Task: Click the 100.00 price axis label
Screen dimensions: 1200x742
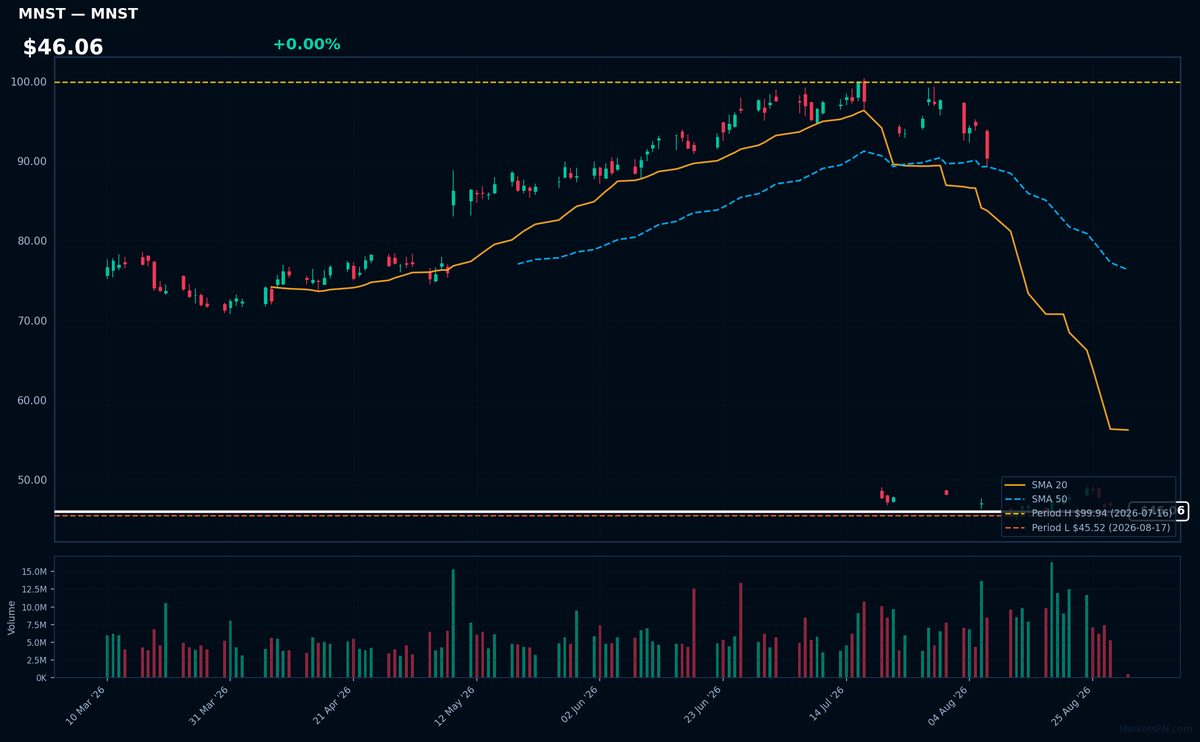Action: click(29, 82)
